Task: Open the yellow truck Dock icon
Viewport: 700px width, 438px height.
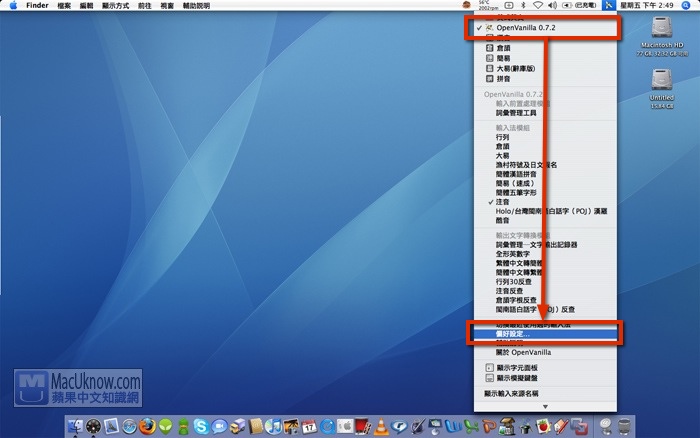Action: (x=238, y=427)
